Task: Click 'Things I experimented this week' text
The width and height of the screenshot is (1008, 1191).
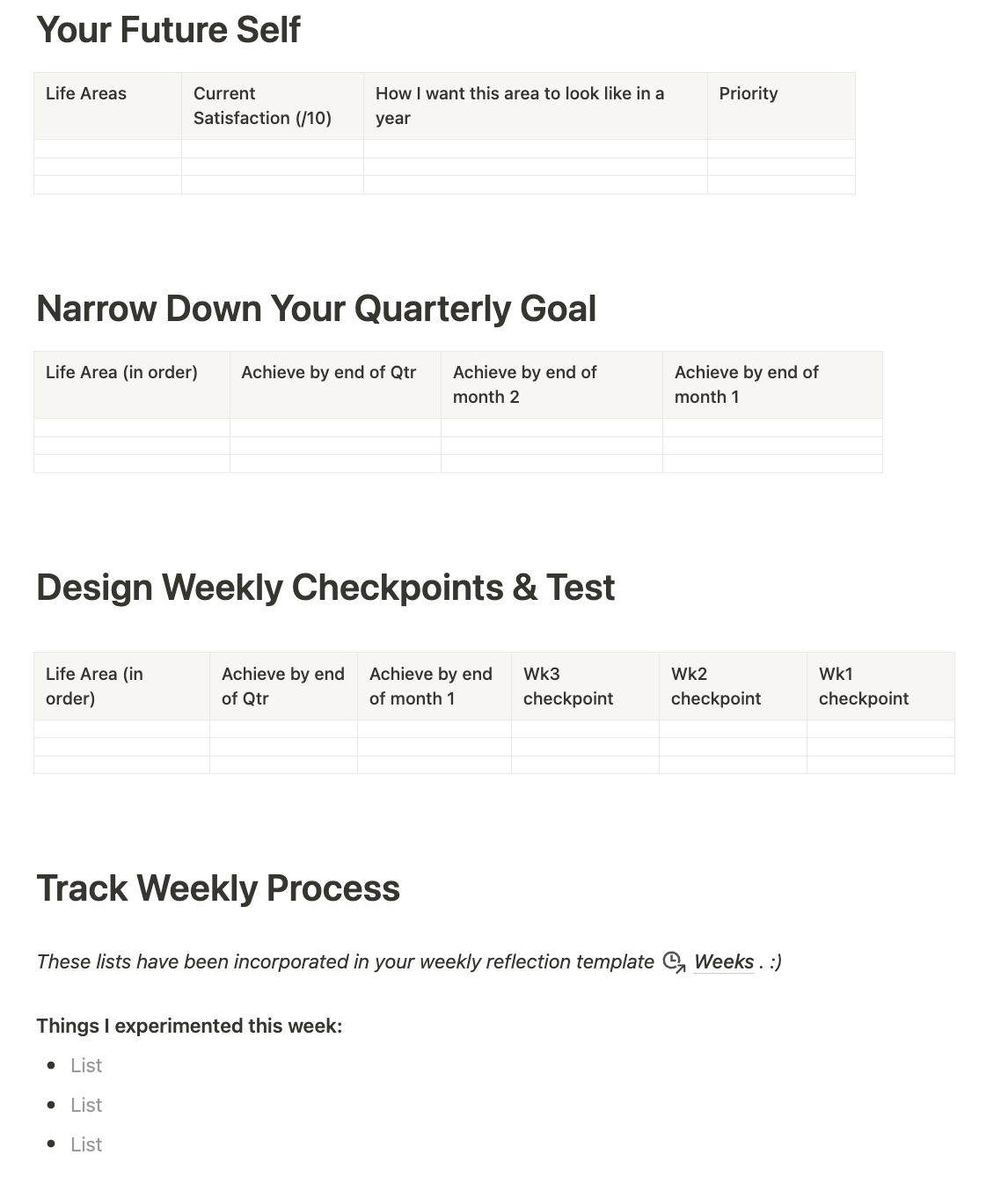Action: [189, 1026]
